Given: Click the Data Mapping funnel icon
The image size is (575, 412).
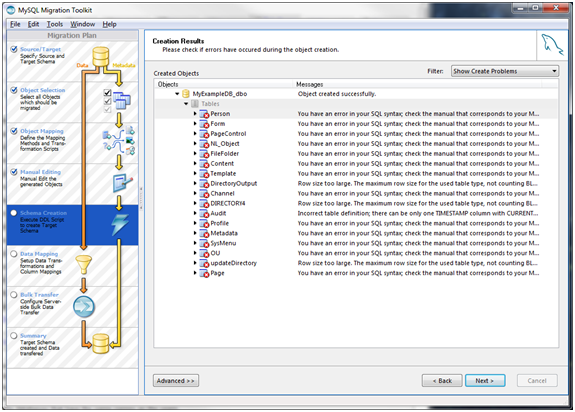Looking at the screenshot, I should coord(84,265).
